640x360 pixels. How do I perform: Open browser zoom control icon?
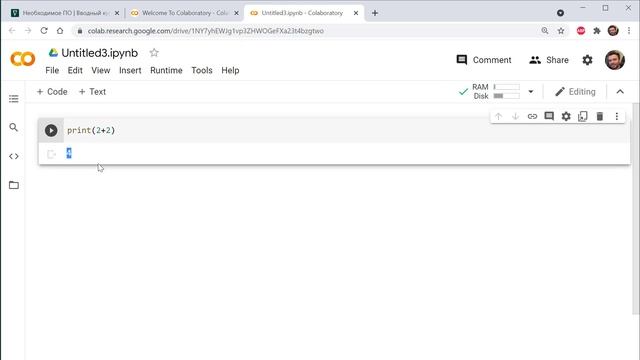pyautogui.click(x=545, y=31)
